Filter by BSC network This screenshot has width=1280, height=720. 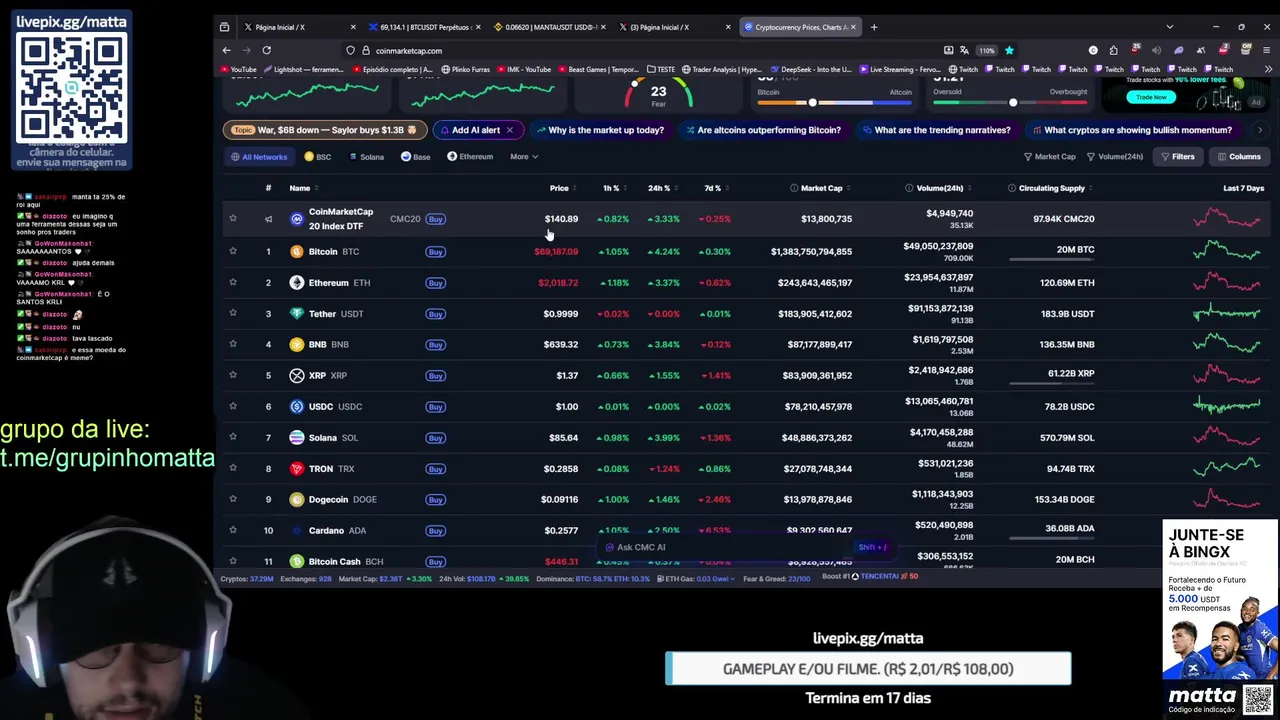click(318, 157)
